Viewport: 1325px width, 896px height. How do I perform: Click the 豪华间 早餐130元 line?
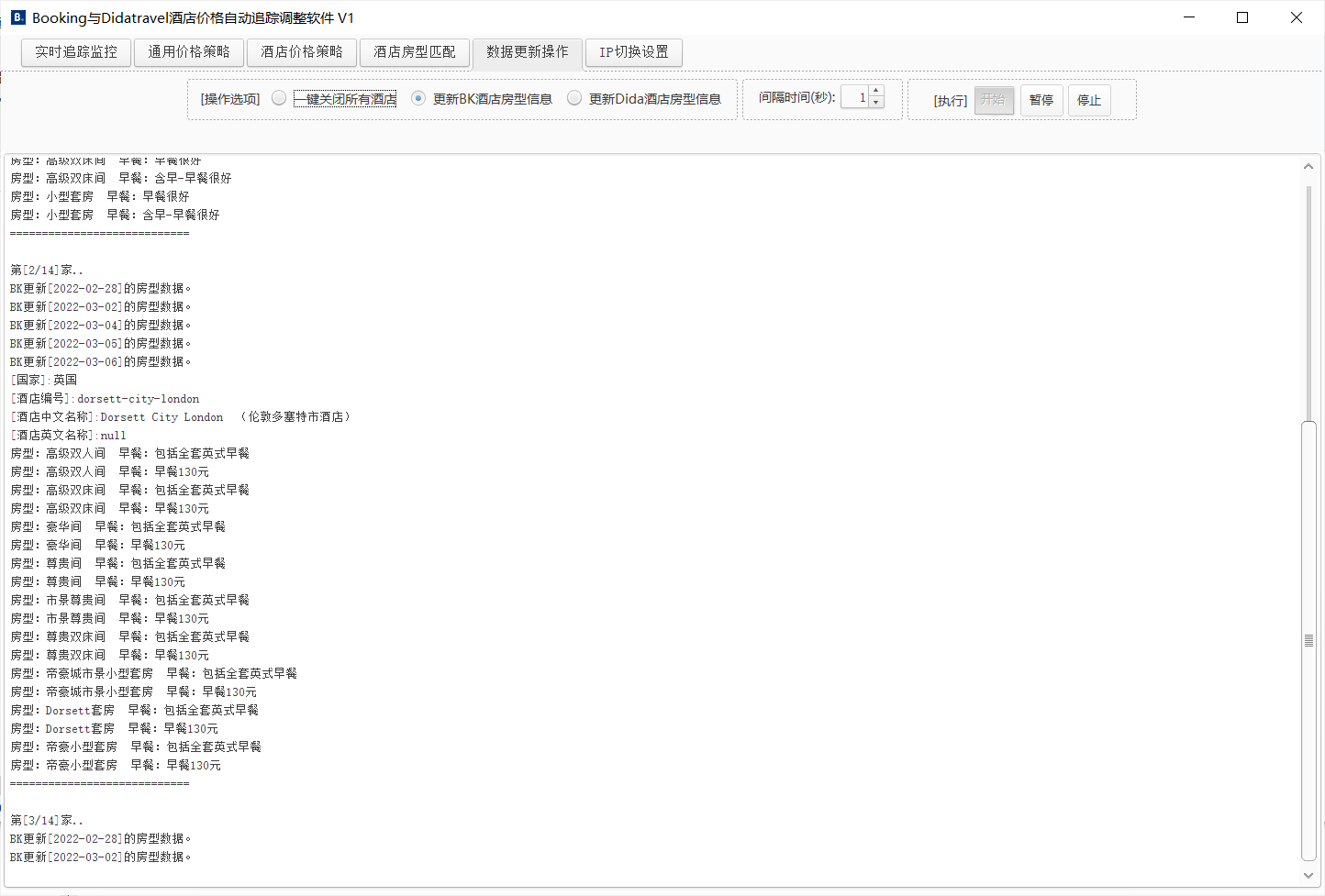[x=97, y=545]
